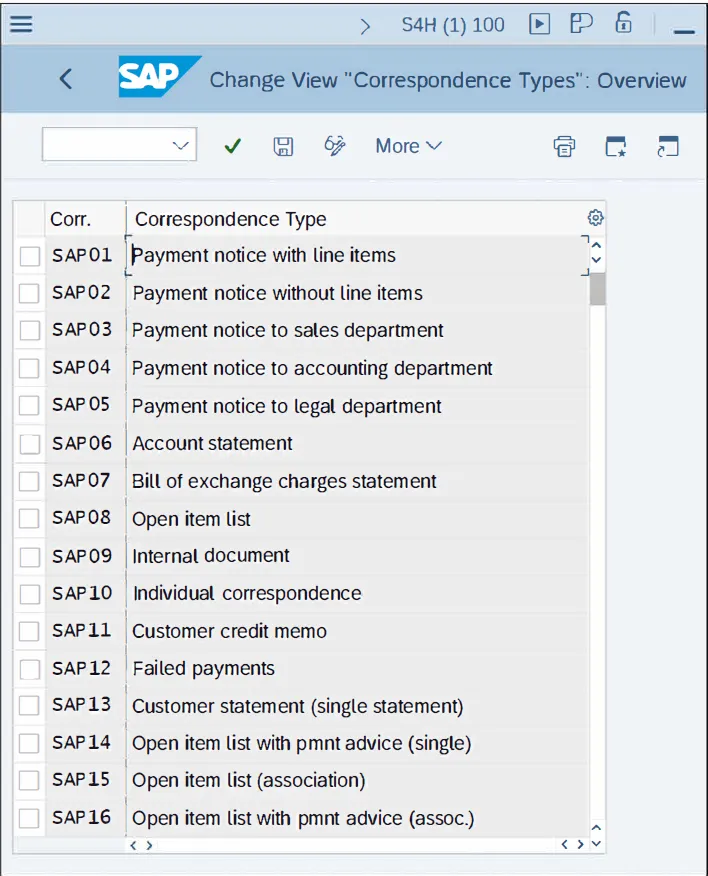Select the SAP07 row checkbox

pyautogui.click(x=29, y=481)
